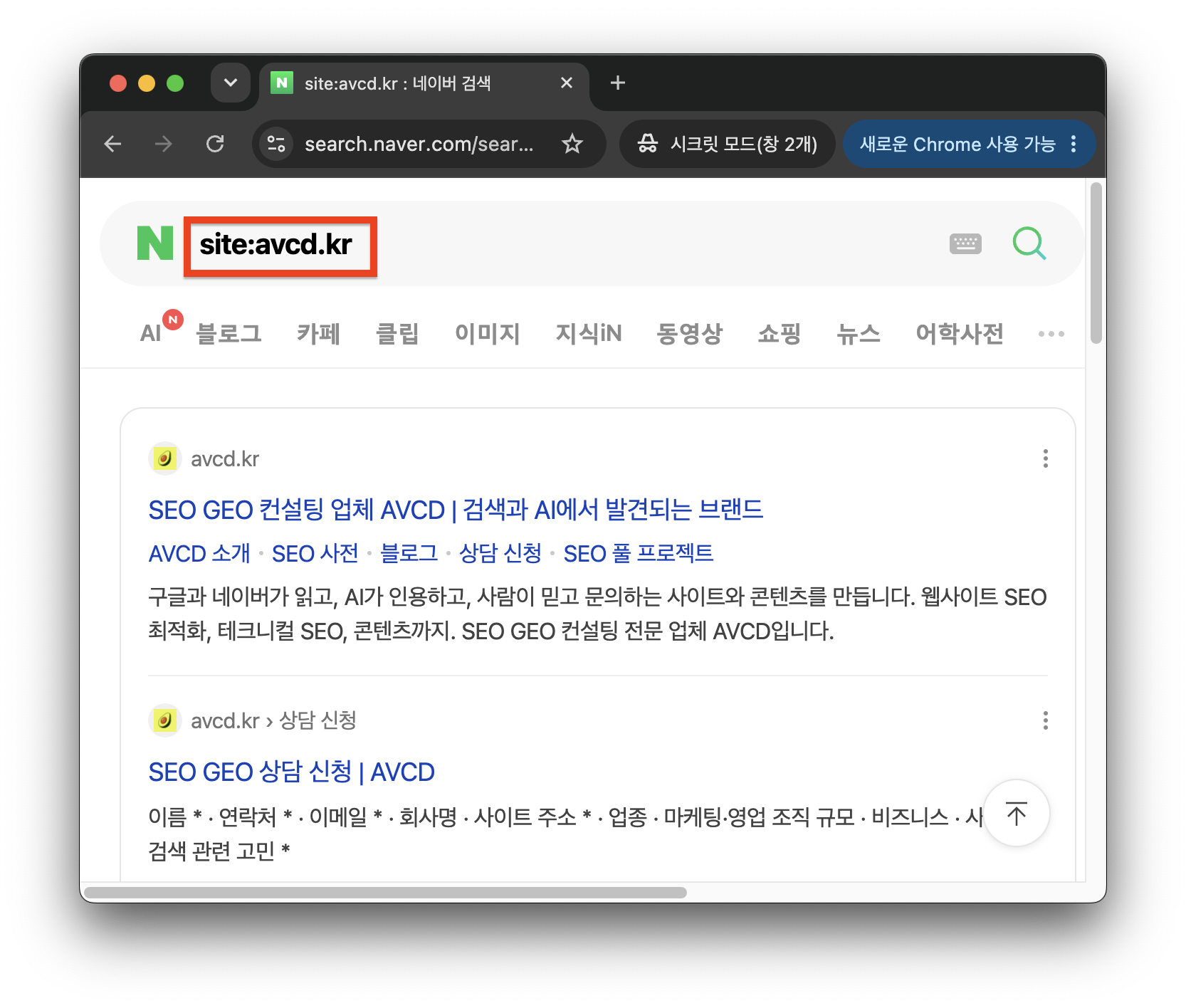The width and height of the screenshot is (1186, 1008).
Task: Click avocado favicon of 상담 신청 result
Action: tap(164, 720)
